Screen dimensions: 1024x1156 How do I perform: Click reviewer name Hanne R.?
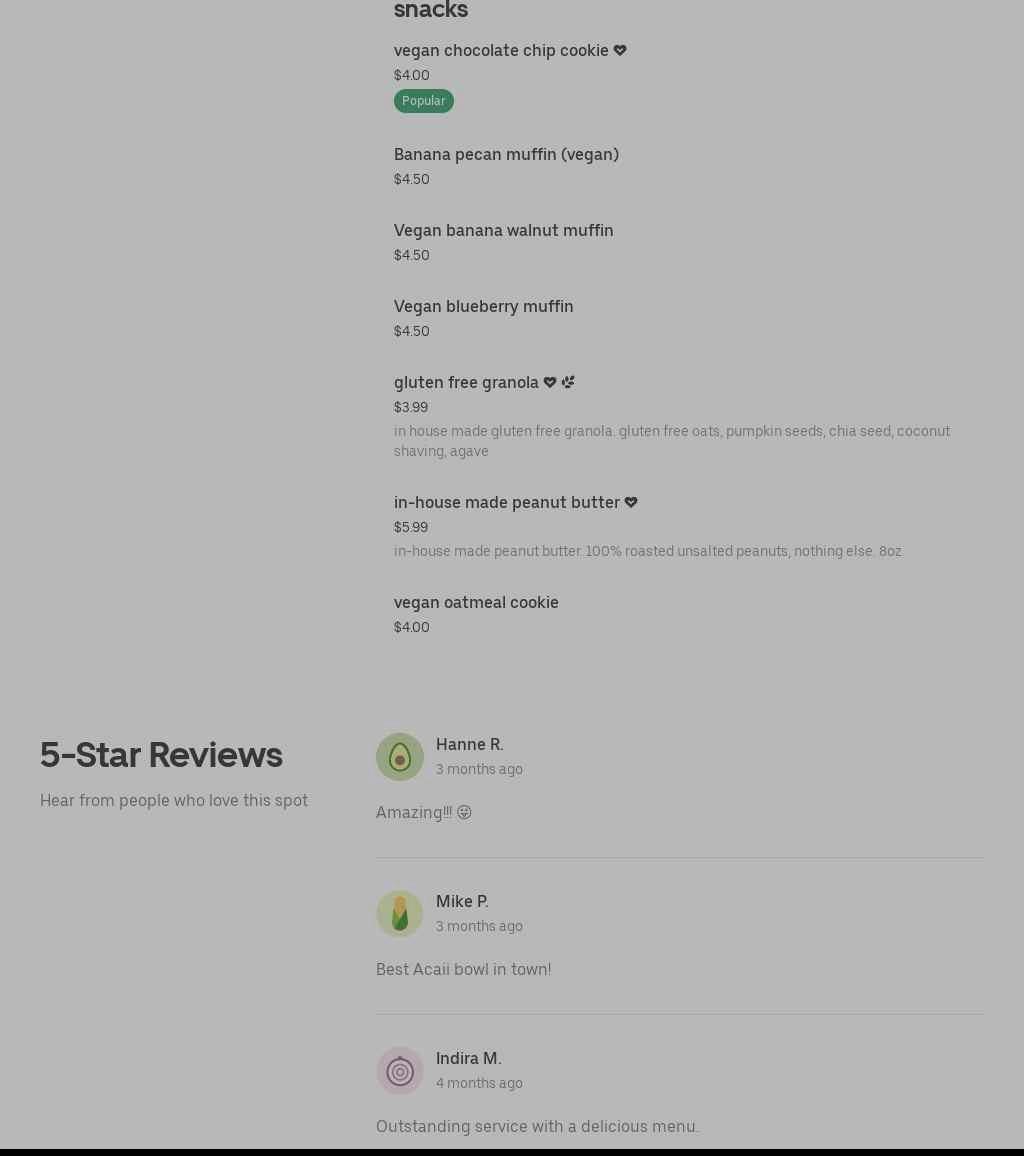469,744
